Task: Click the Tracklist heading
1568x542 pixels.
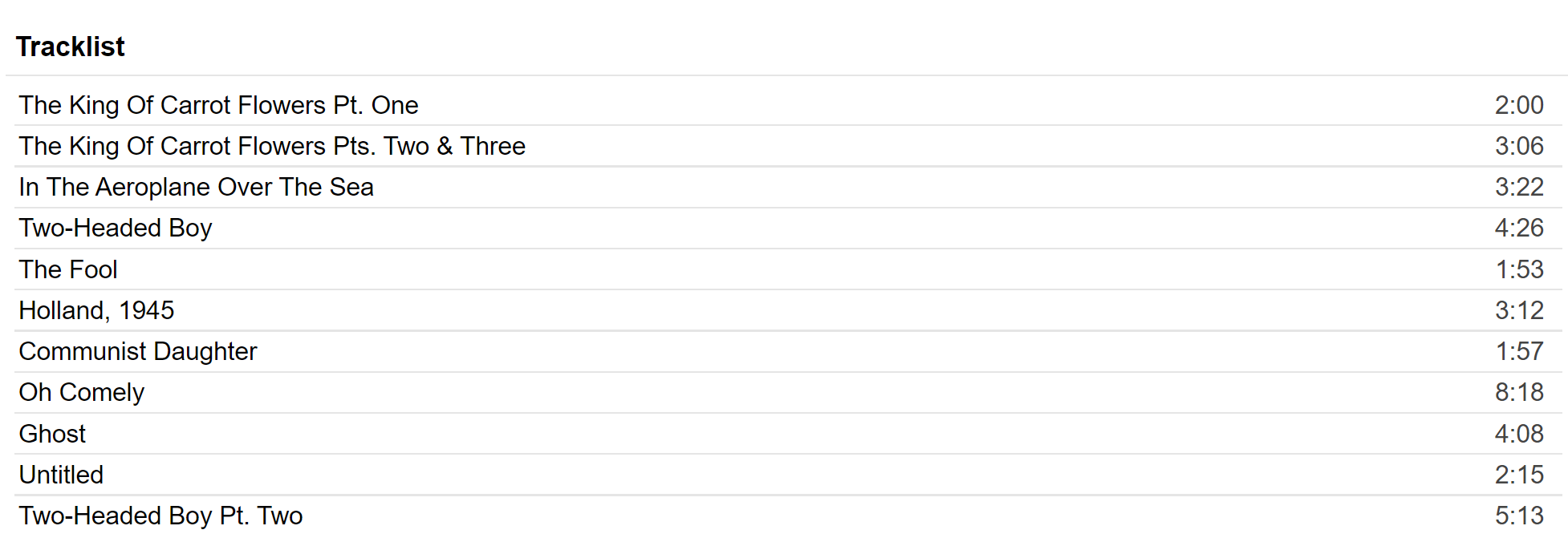Action: 71,47
